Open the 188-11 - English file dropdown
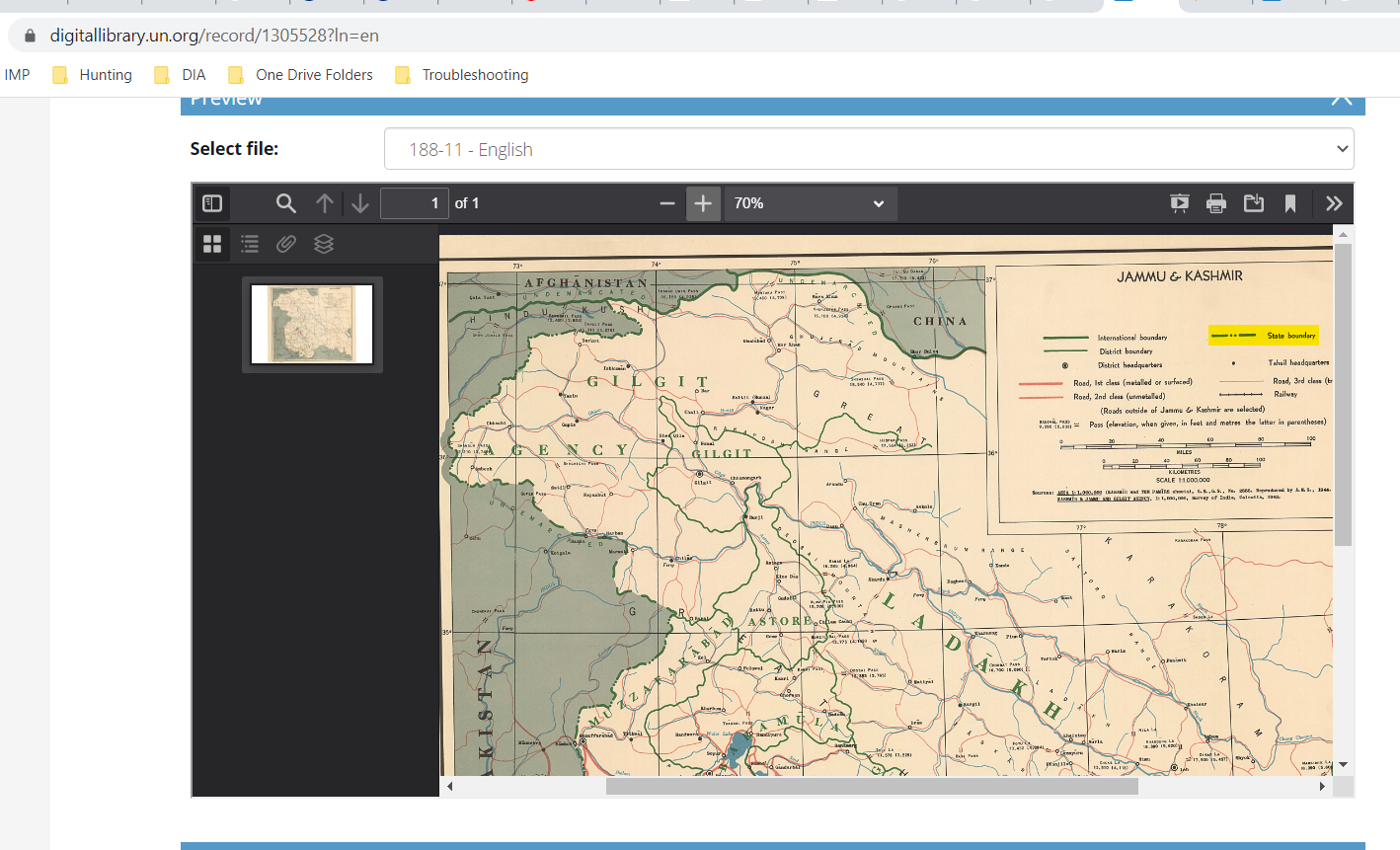 pos(869,149)
